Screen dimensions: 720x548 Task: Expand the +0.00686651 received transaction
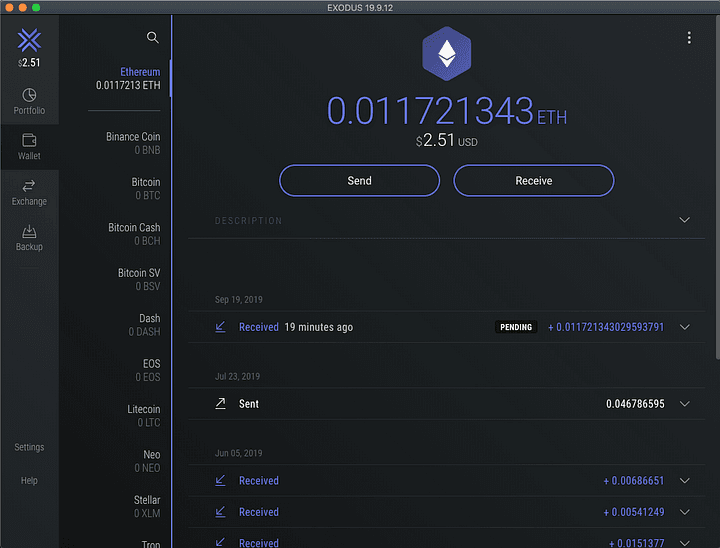685,480
